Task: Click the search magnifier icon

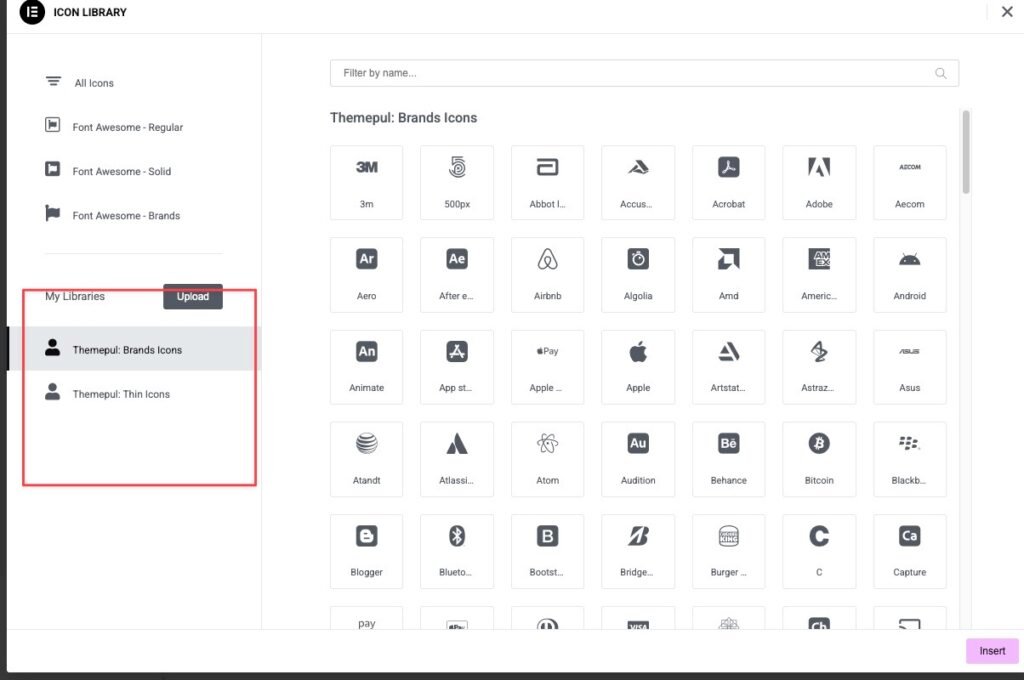Action: point(940,73)
